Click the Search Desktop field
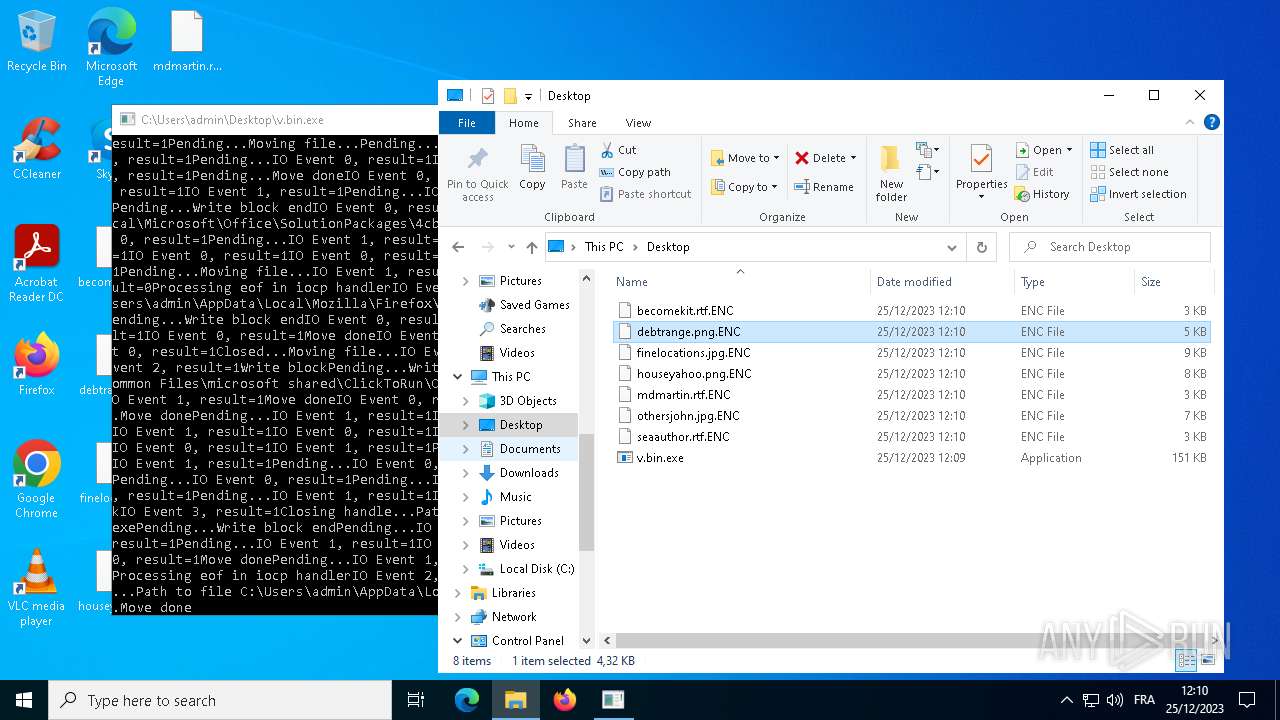1280x720 pixels. (x=1110, y=247)
